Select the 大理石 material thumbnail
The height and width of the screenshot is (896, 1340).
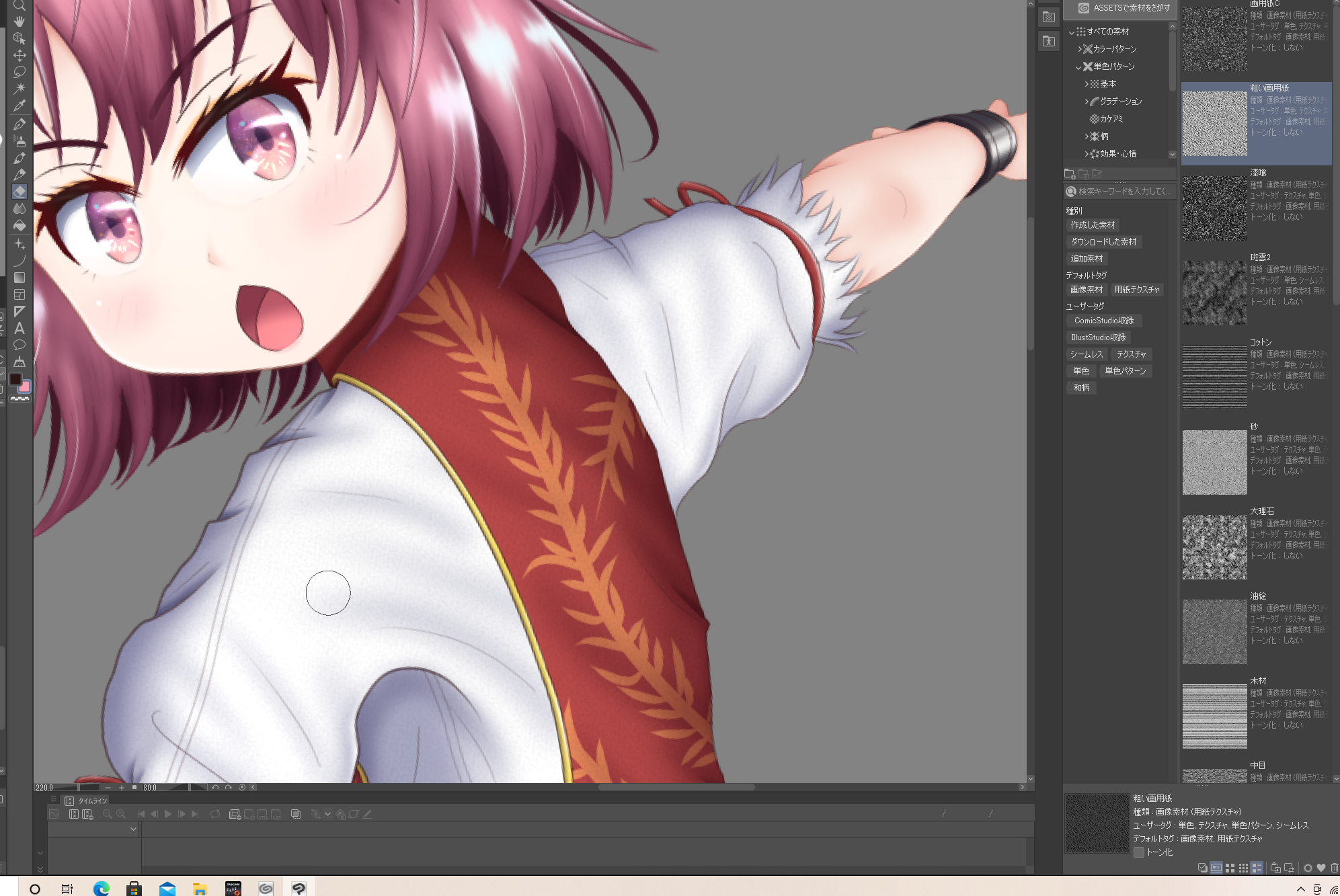[x=1214, y=547]
